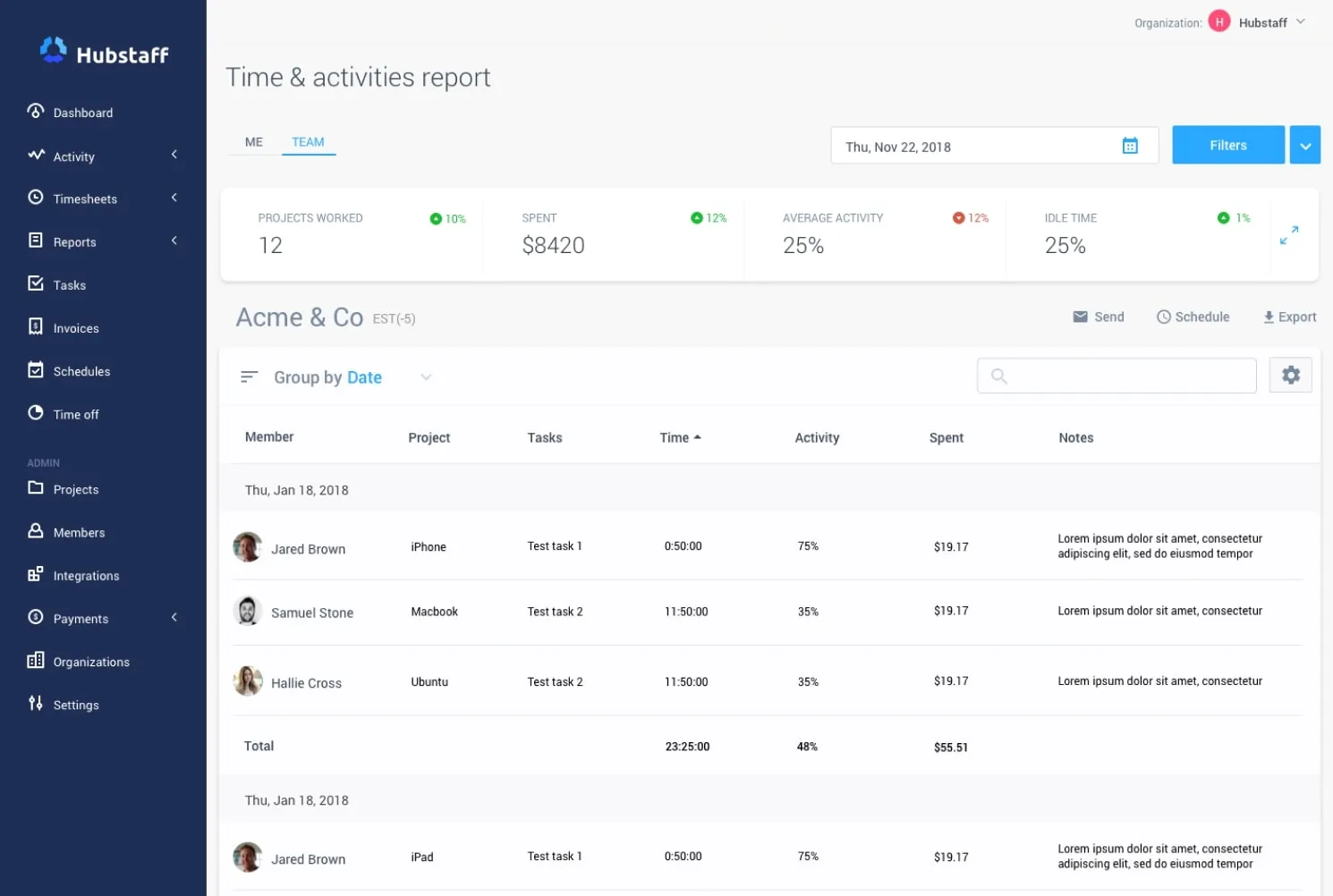This screenshot has width=1333, height=896.
Task: Select the TEAM tab
Action: pyautogui.click(x=308, y=142)
